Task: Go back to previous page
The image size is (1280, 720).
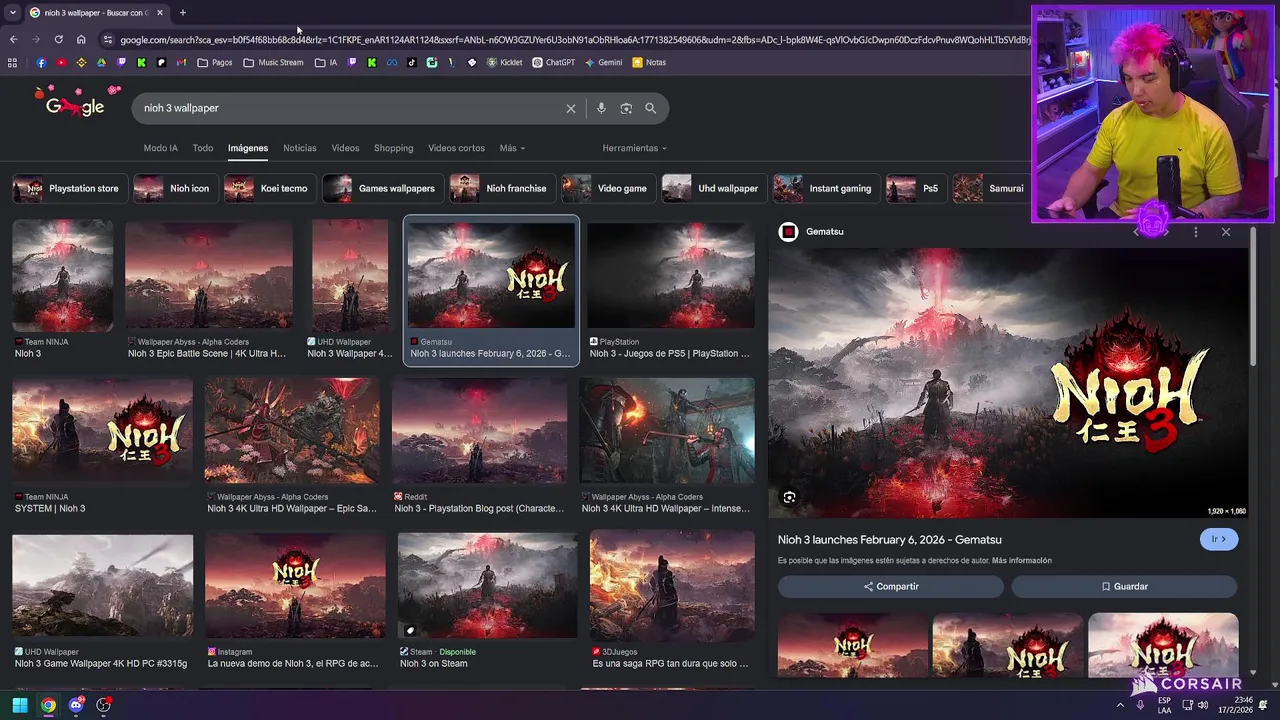Action: 13,39
